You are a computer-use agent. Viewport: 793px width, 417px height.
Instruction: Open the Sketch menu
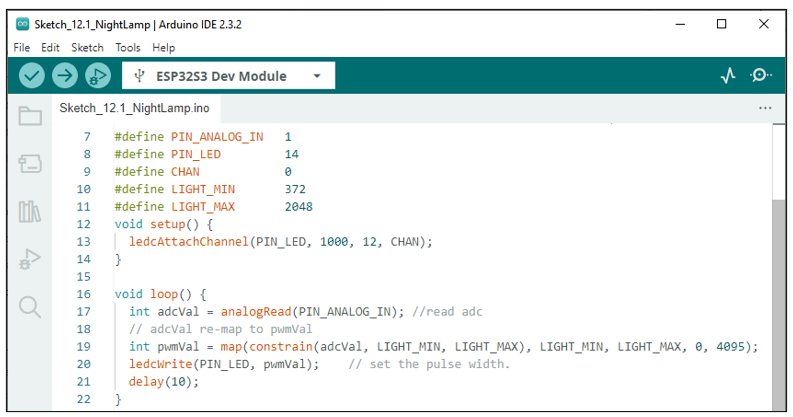point(87,48)
